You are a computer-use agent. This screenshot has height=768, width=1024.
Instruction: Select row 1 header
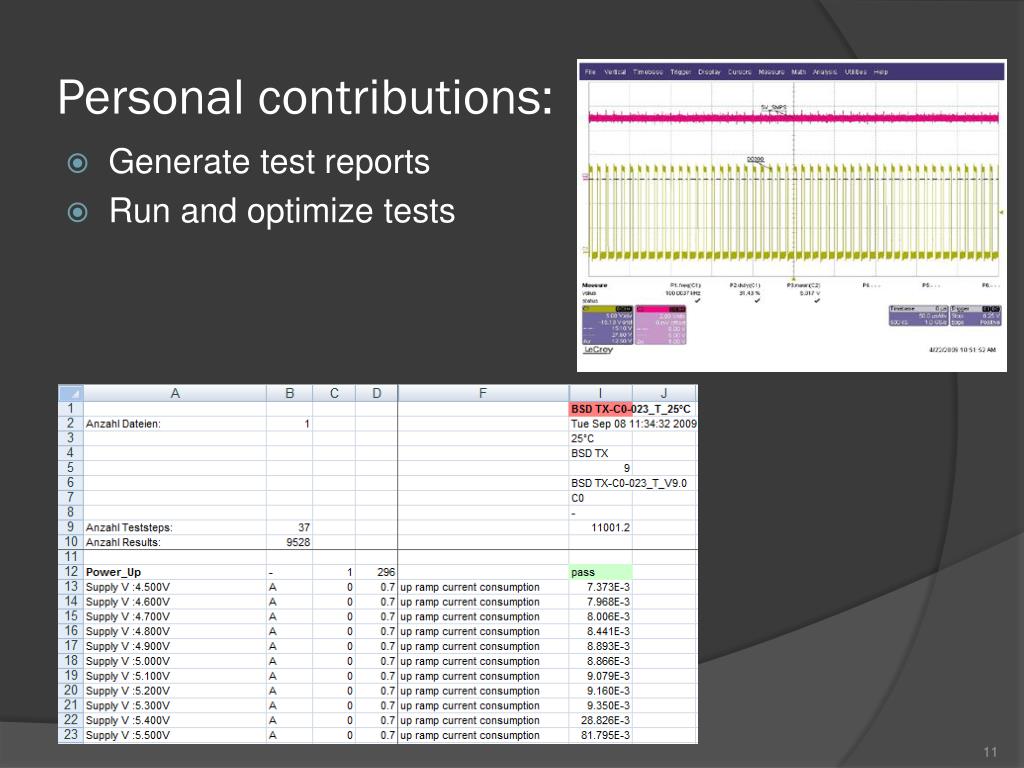click(71, 409)
